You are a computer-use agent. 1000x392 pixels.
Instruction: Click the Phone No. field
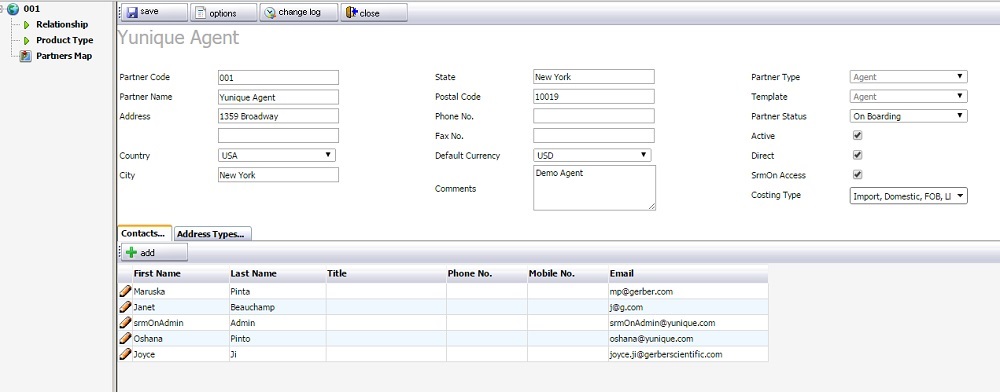[594, 116]
